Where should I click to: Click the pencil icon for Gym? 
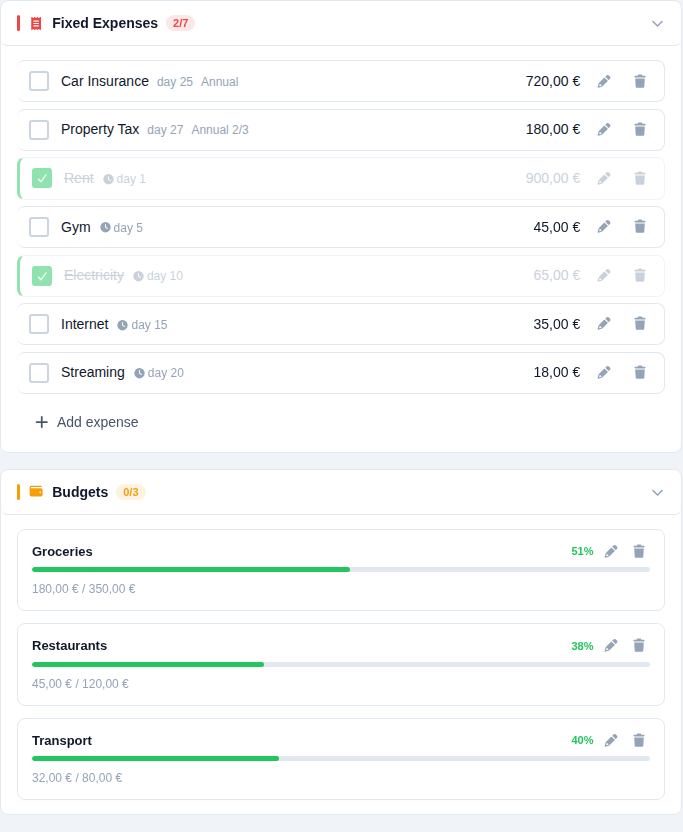(x=604, y=227)
